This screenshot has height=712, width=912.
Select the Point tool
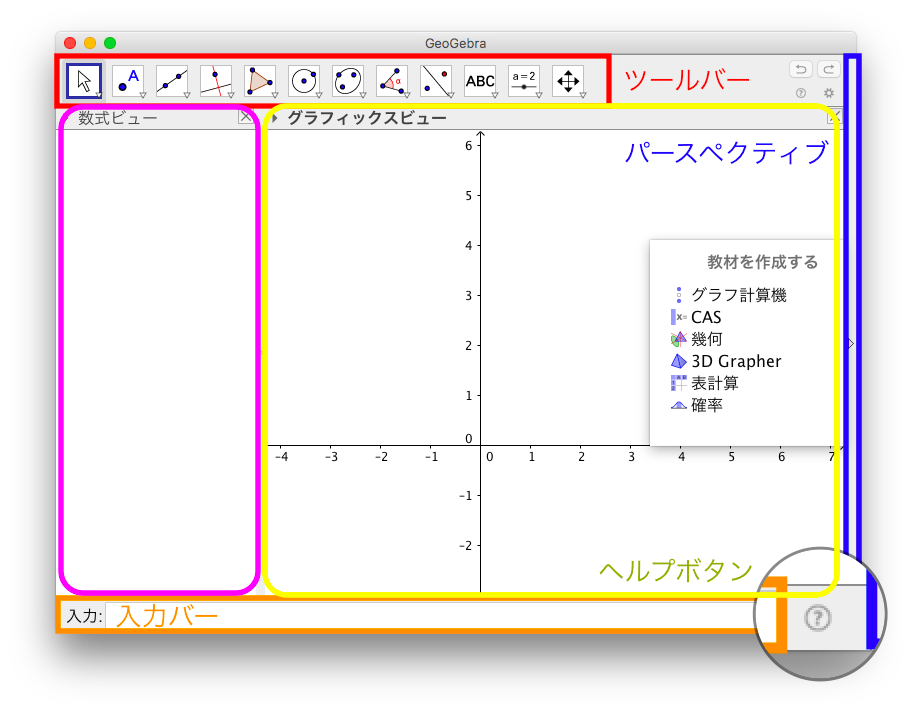click(129, 81)
